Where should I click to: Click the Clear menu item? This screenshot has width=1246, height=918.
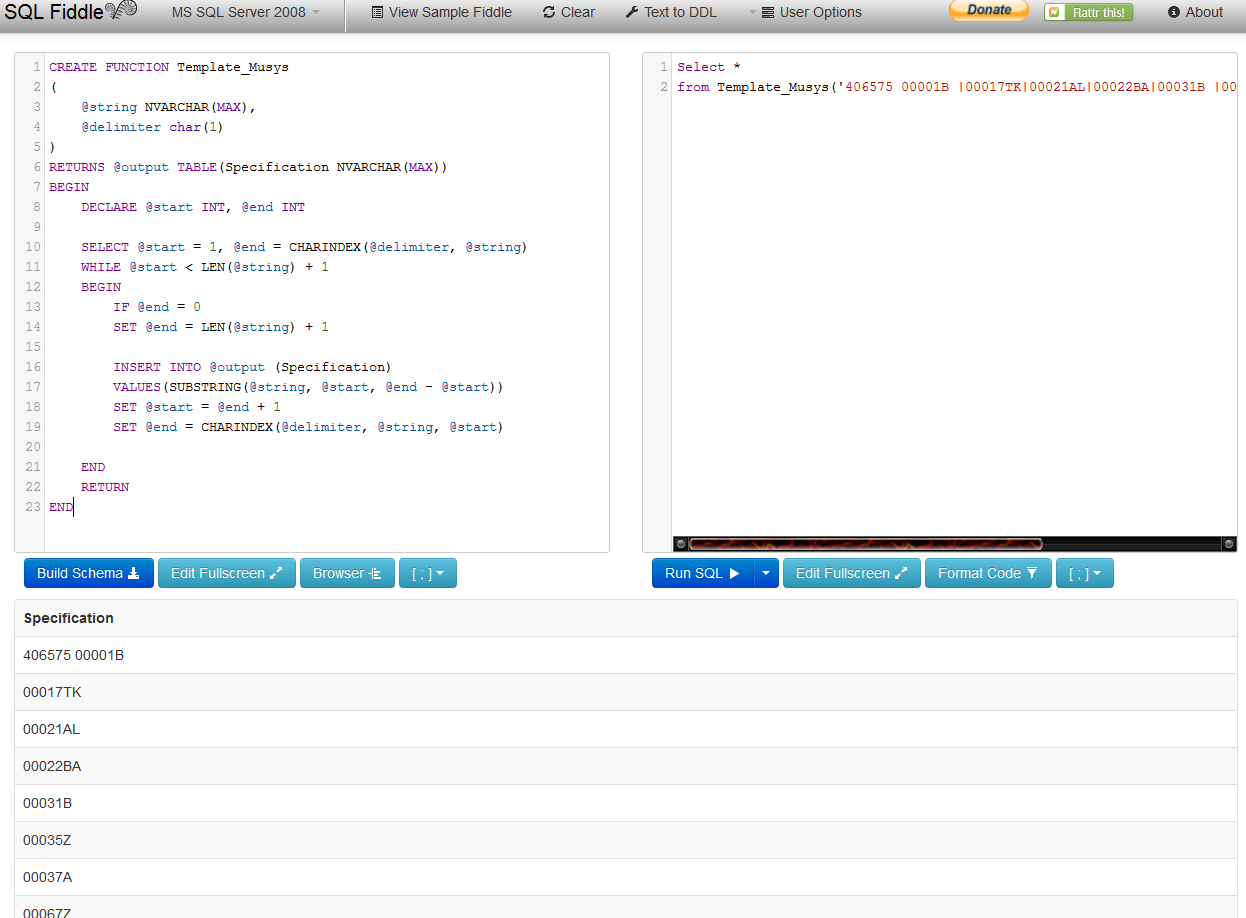pyautogui.click(x=569, y=12)
